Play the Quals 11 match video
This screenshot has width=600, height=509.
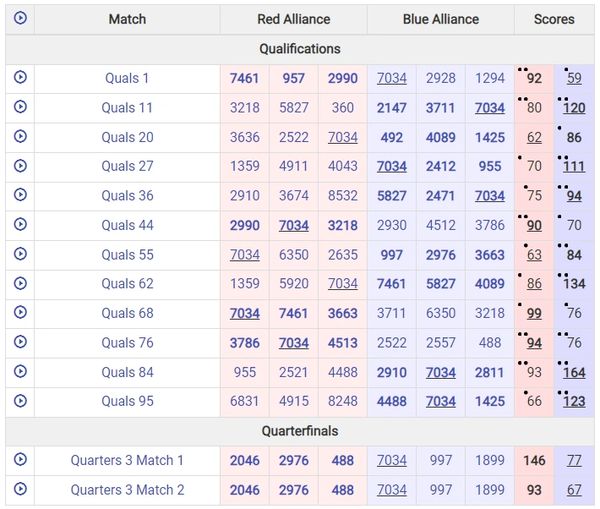tap(20, 108)
